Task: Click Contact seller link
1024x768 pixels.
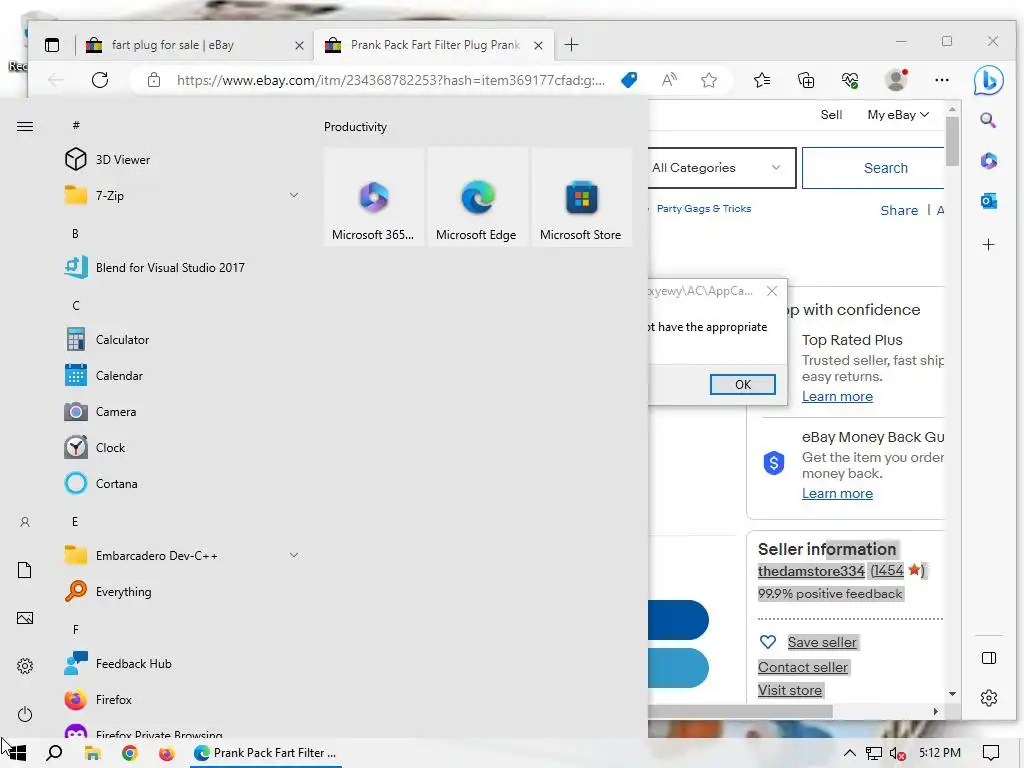Action: 803,667
